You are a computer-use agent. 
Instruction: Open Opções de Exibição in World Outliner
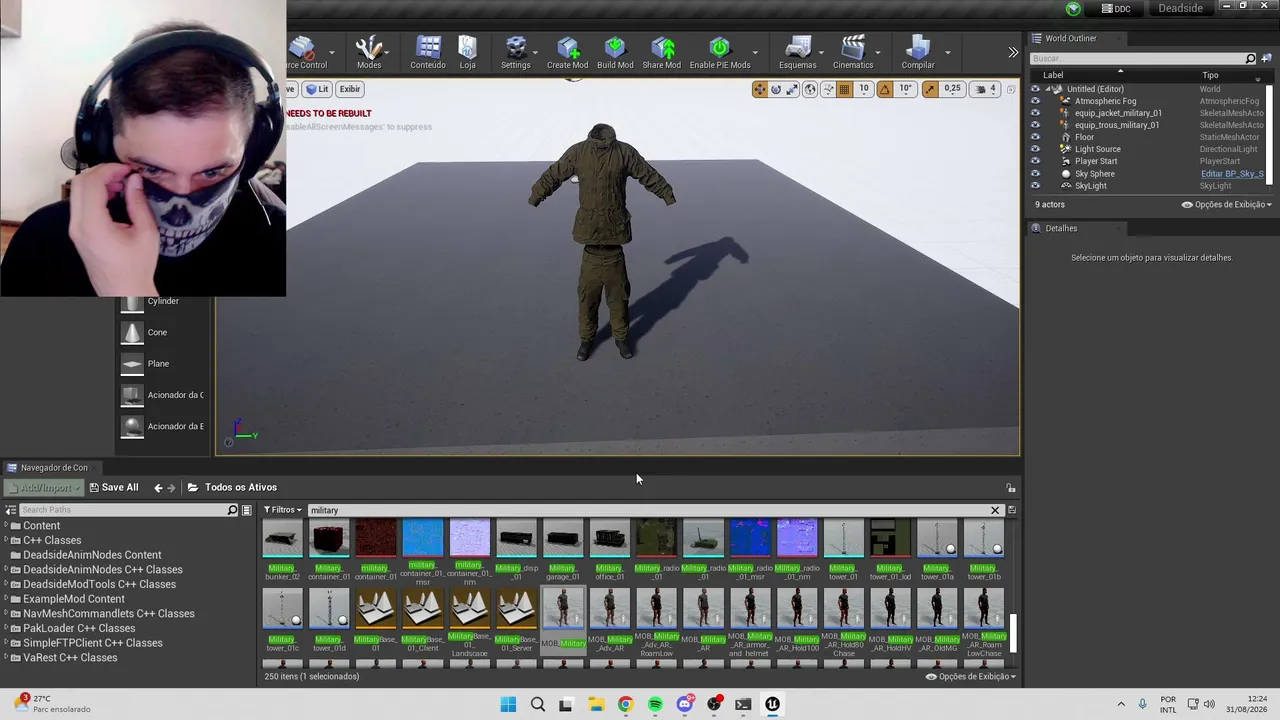coord(1226,204)
